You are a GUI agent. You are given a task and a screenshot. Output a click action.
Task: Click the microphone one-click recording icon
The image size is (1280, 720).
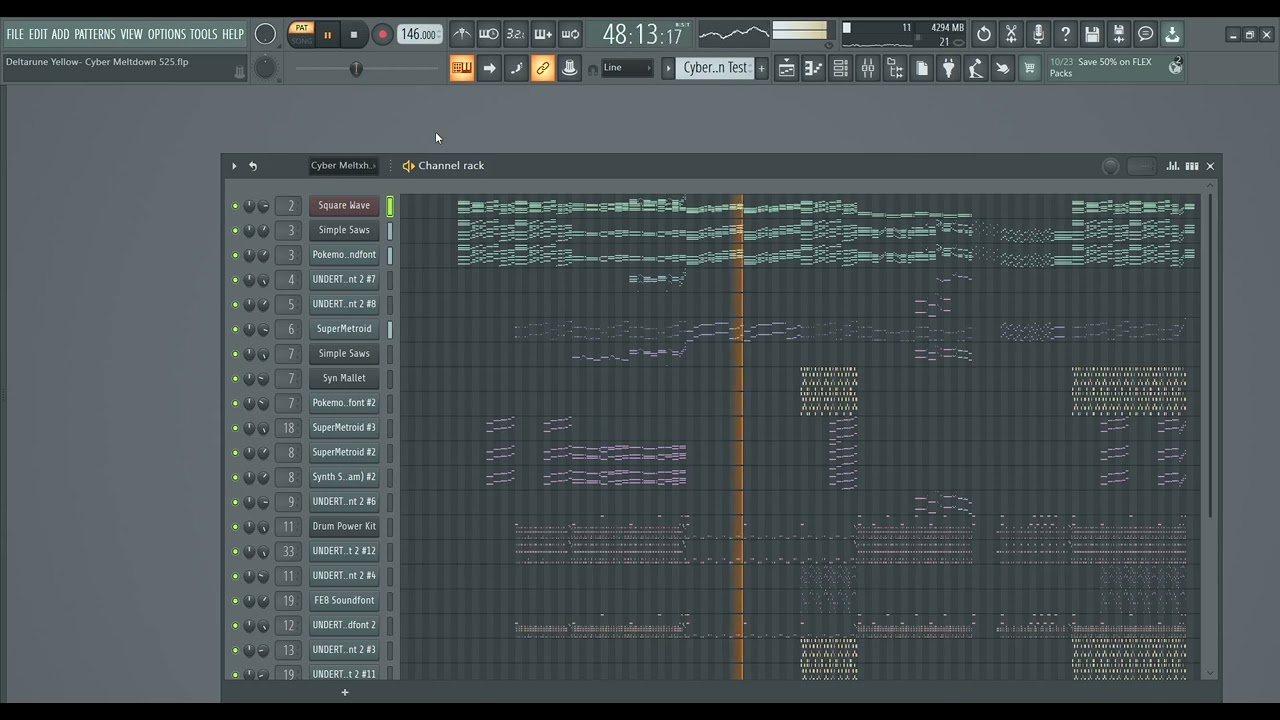coord(1038,35)
